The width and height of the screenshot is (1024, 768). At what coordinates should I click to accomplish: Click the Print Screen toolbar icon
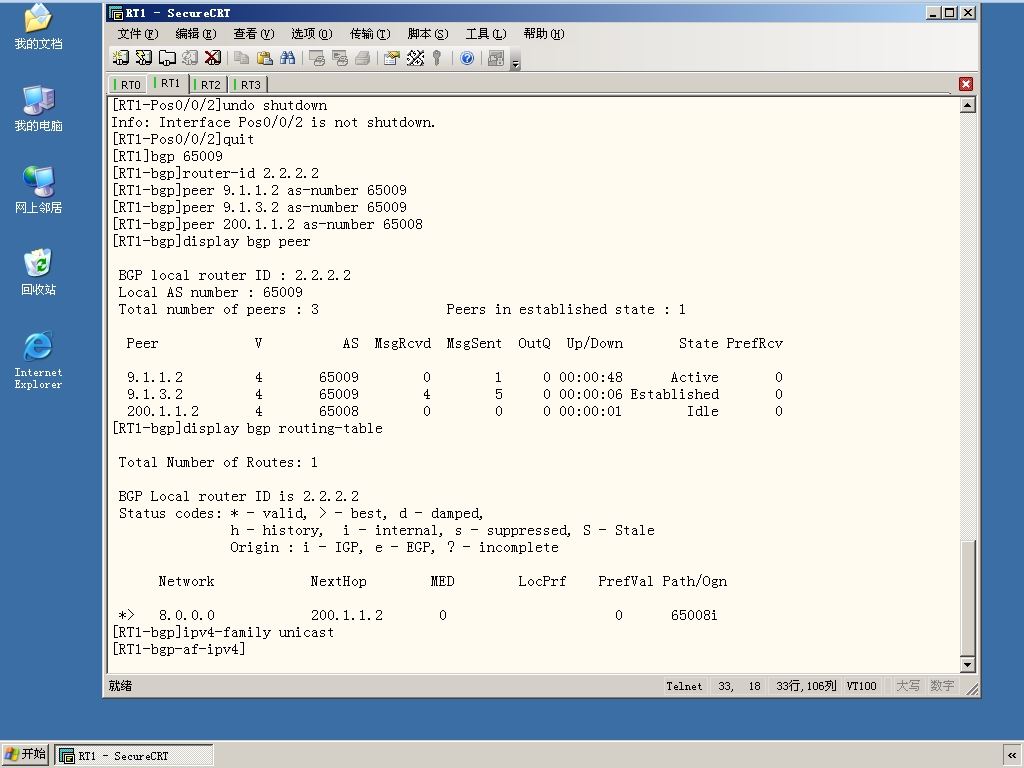[317, 58]
